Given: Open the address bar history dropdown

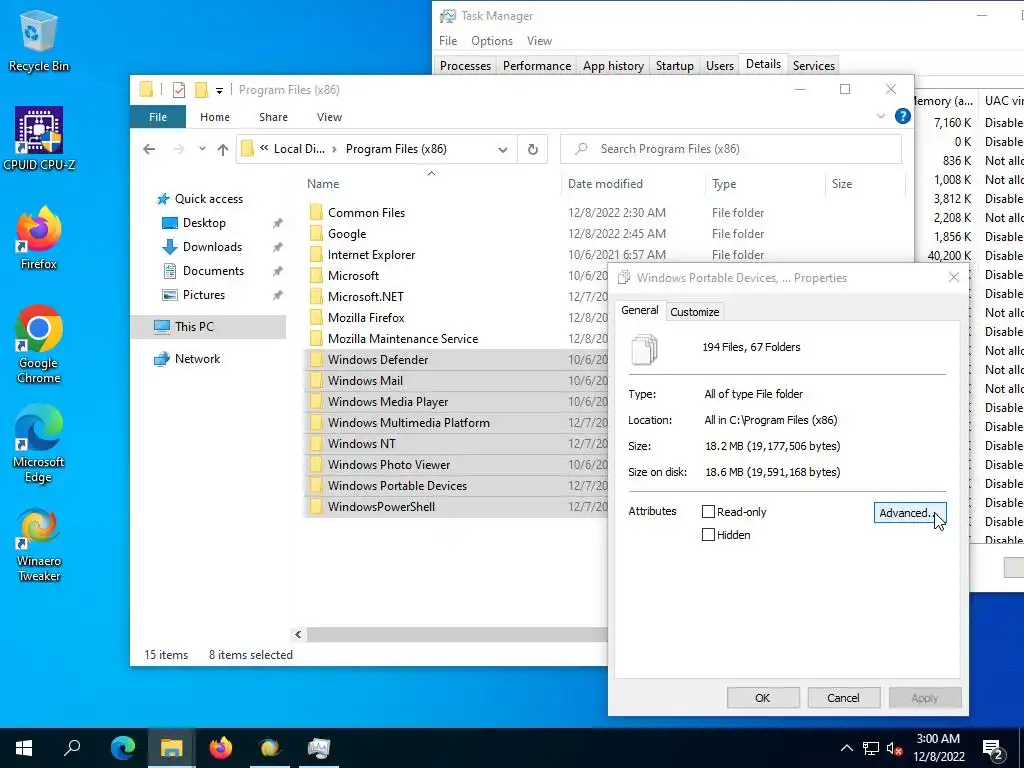Looking at the screenshot, I should 503,149.
